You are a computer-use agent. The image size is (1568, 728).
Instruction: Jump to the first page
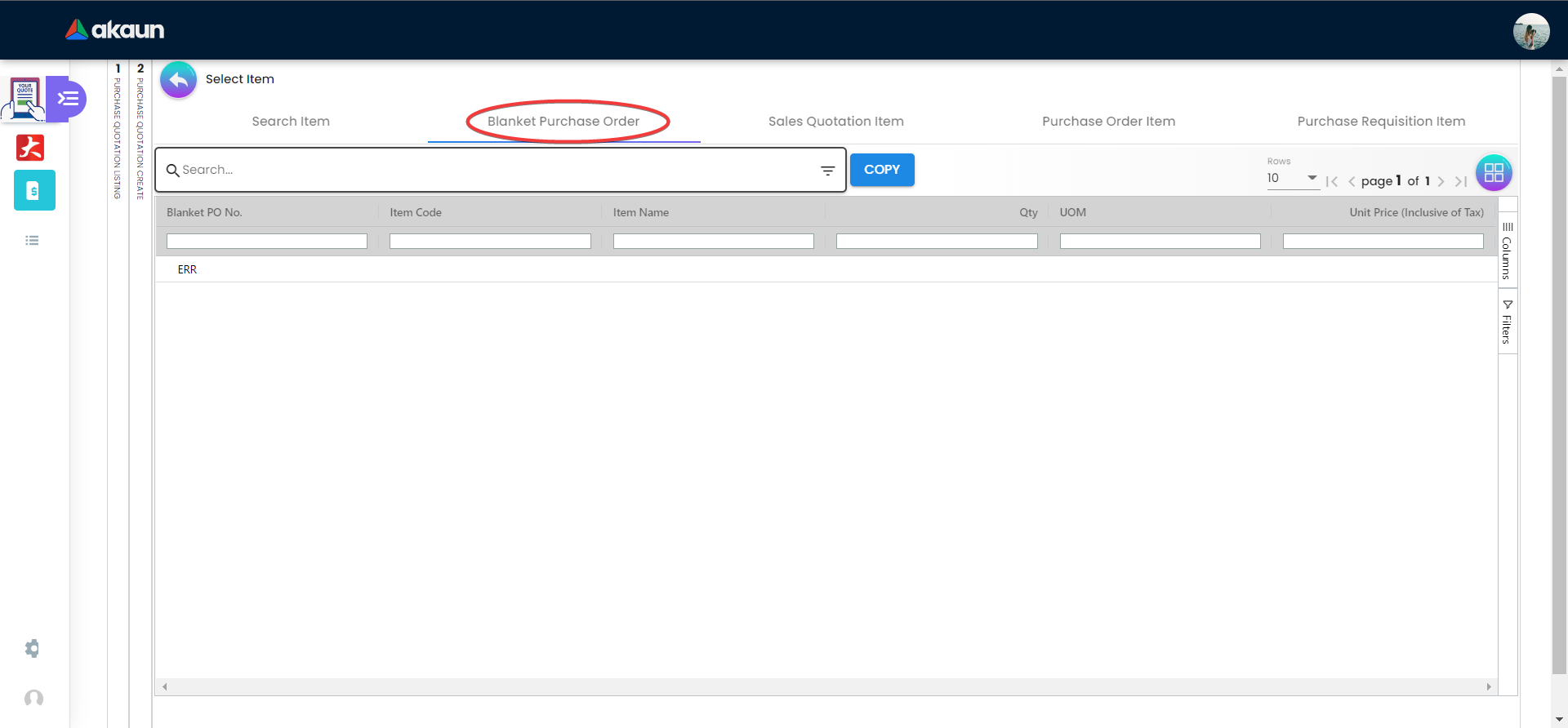pyautogui.click(x=1332, y=181)
